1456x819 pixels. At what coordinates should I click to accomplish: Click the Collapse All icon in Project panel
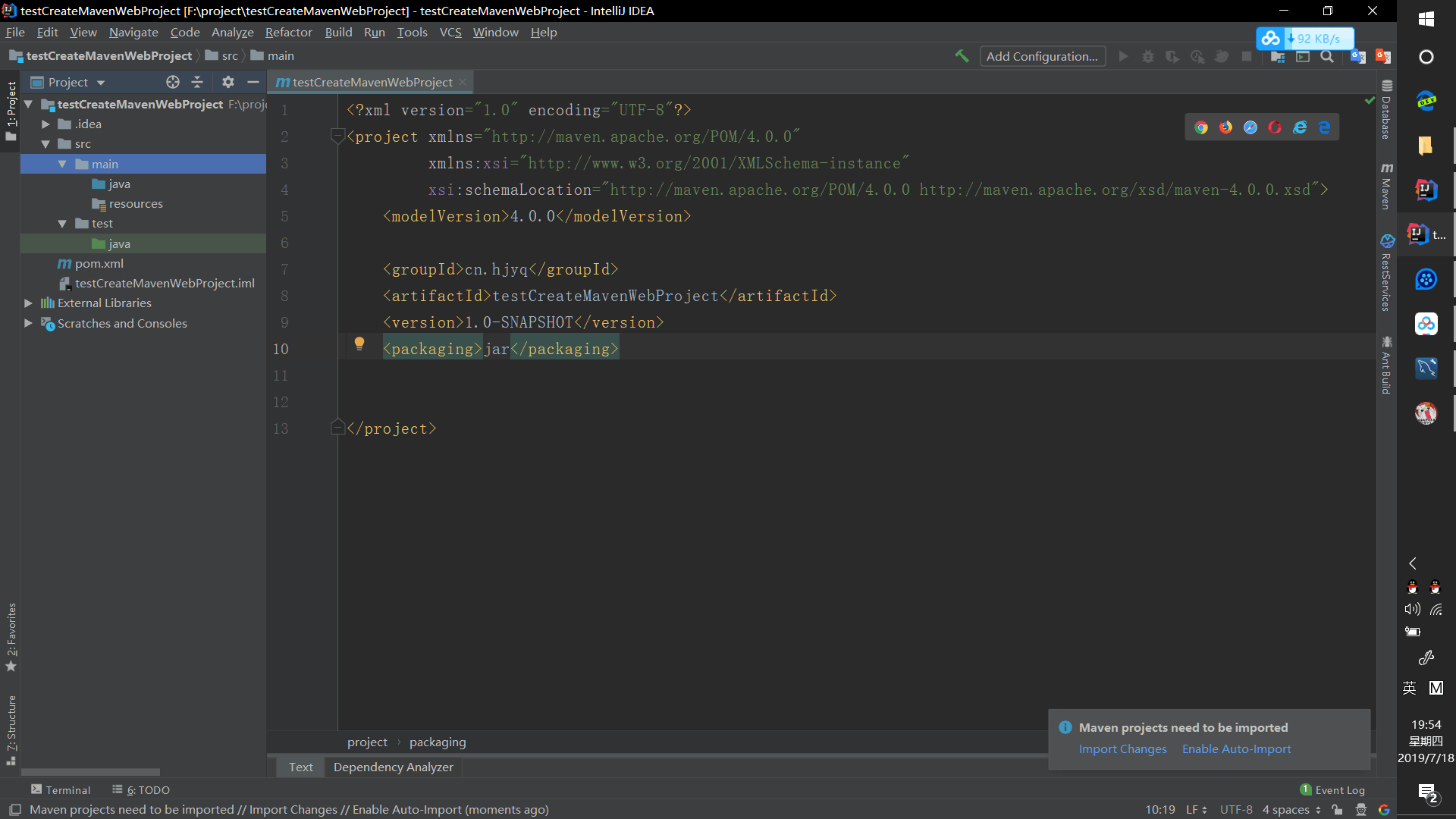coord(197,82)
